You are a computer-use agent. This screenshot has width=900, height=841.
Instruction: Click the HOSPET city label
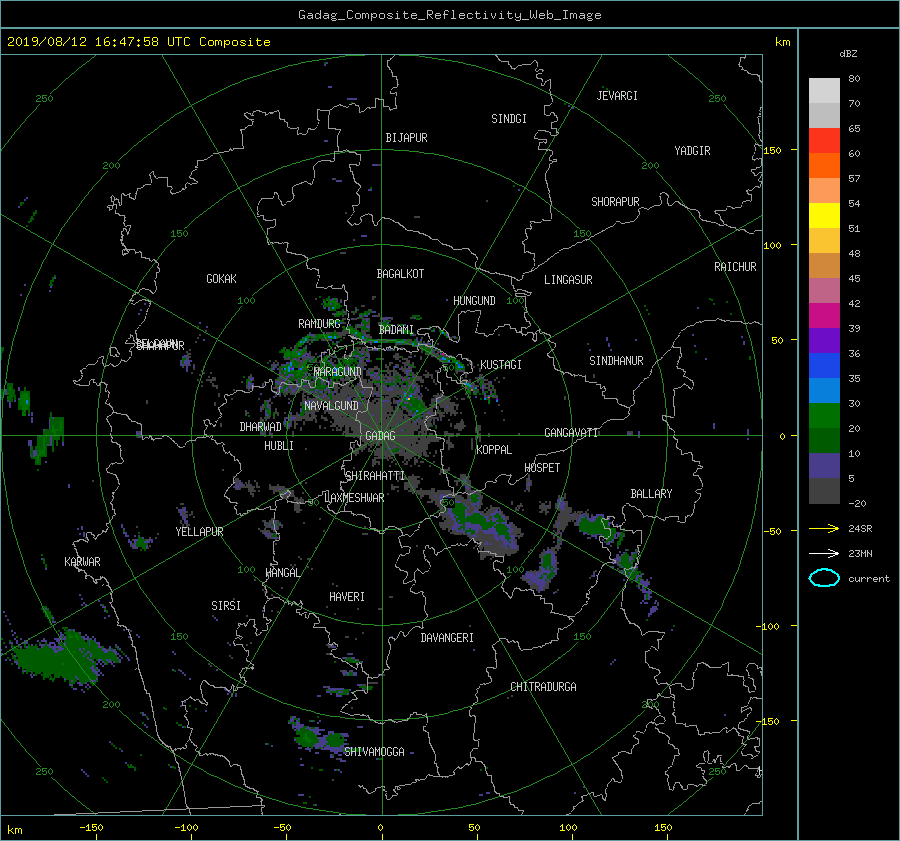(542, 468)
